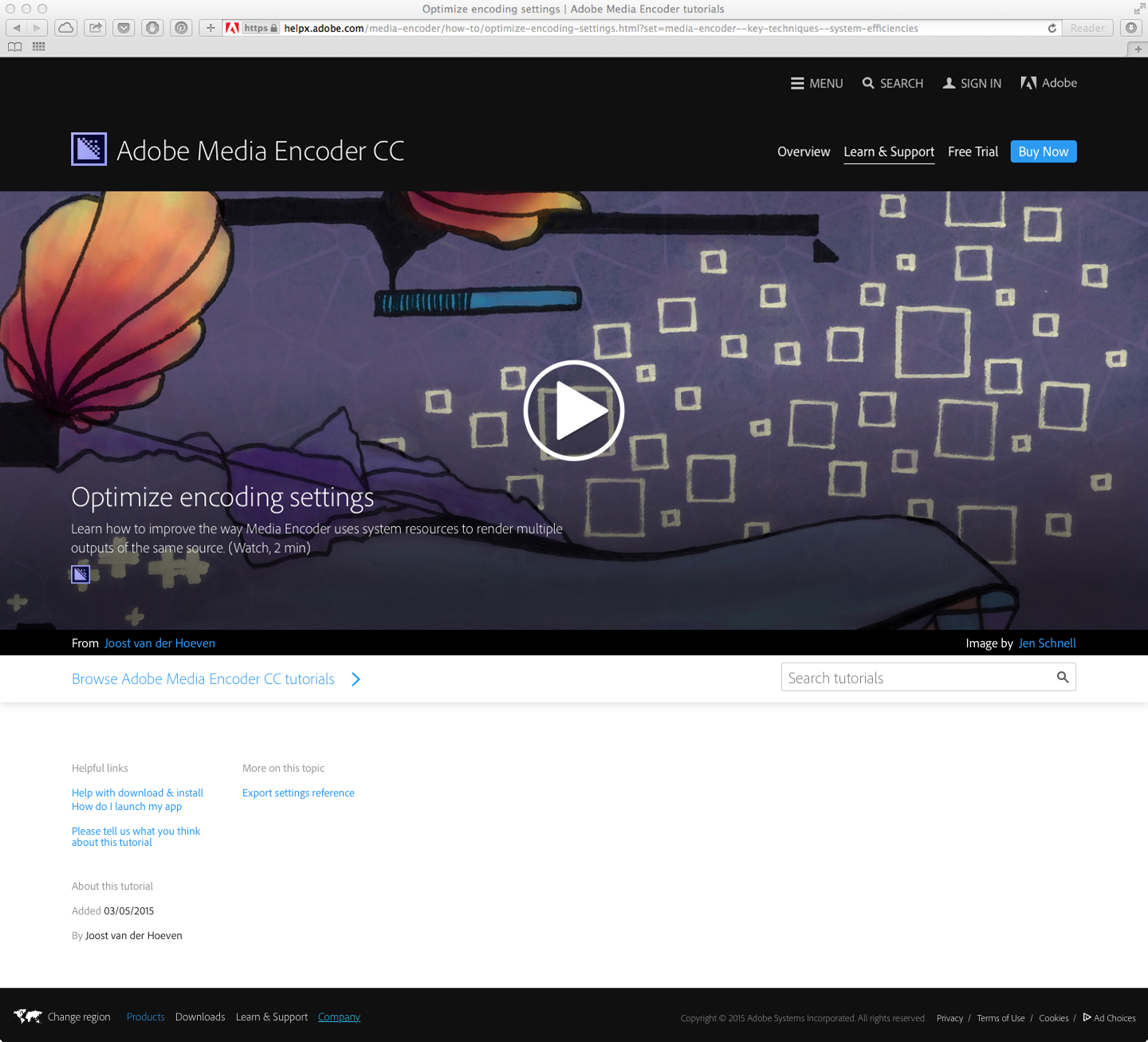The image size is (1148, 1042).
Task: Open the hamburger MENU
Action: 816,83
